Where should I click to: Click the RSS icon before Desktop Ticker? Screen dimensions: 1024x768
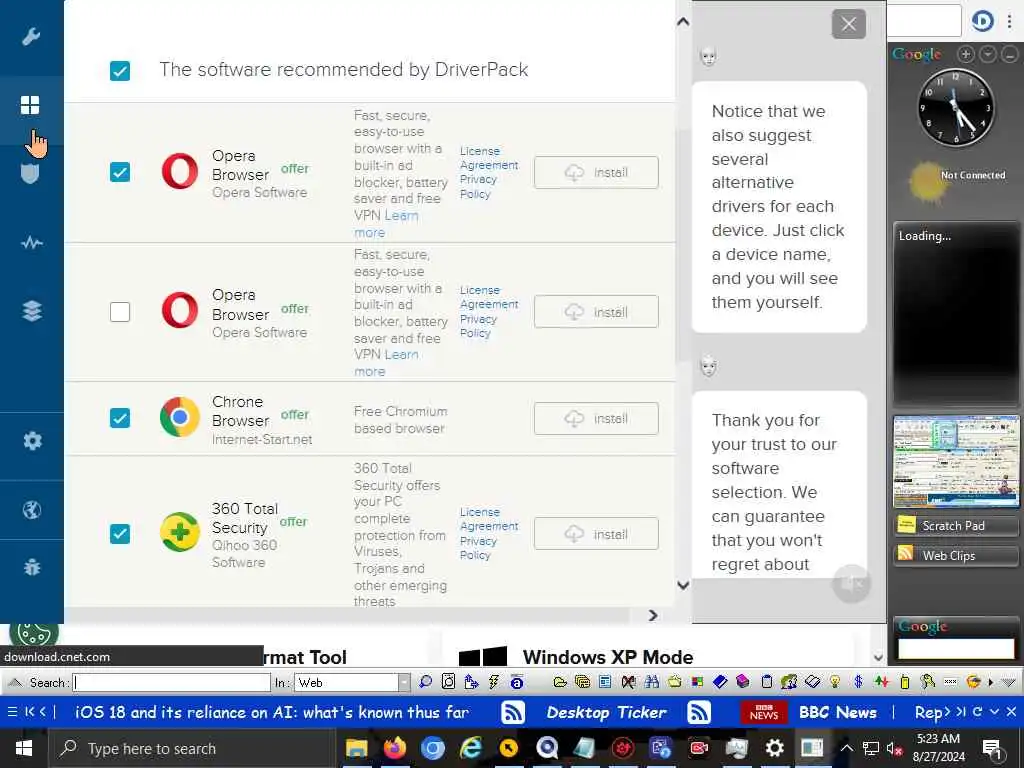pyautogui.click(x=513, y=712)
